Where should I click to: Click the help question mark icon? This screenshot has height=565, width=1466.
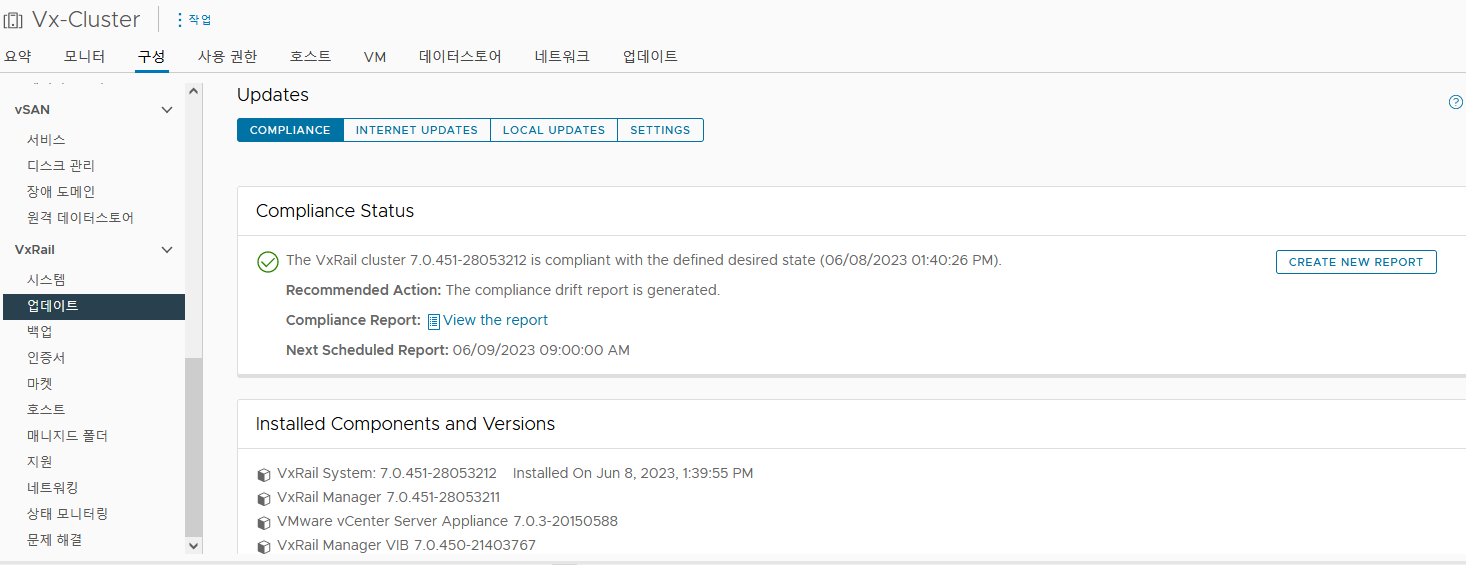point(1456,102)
